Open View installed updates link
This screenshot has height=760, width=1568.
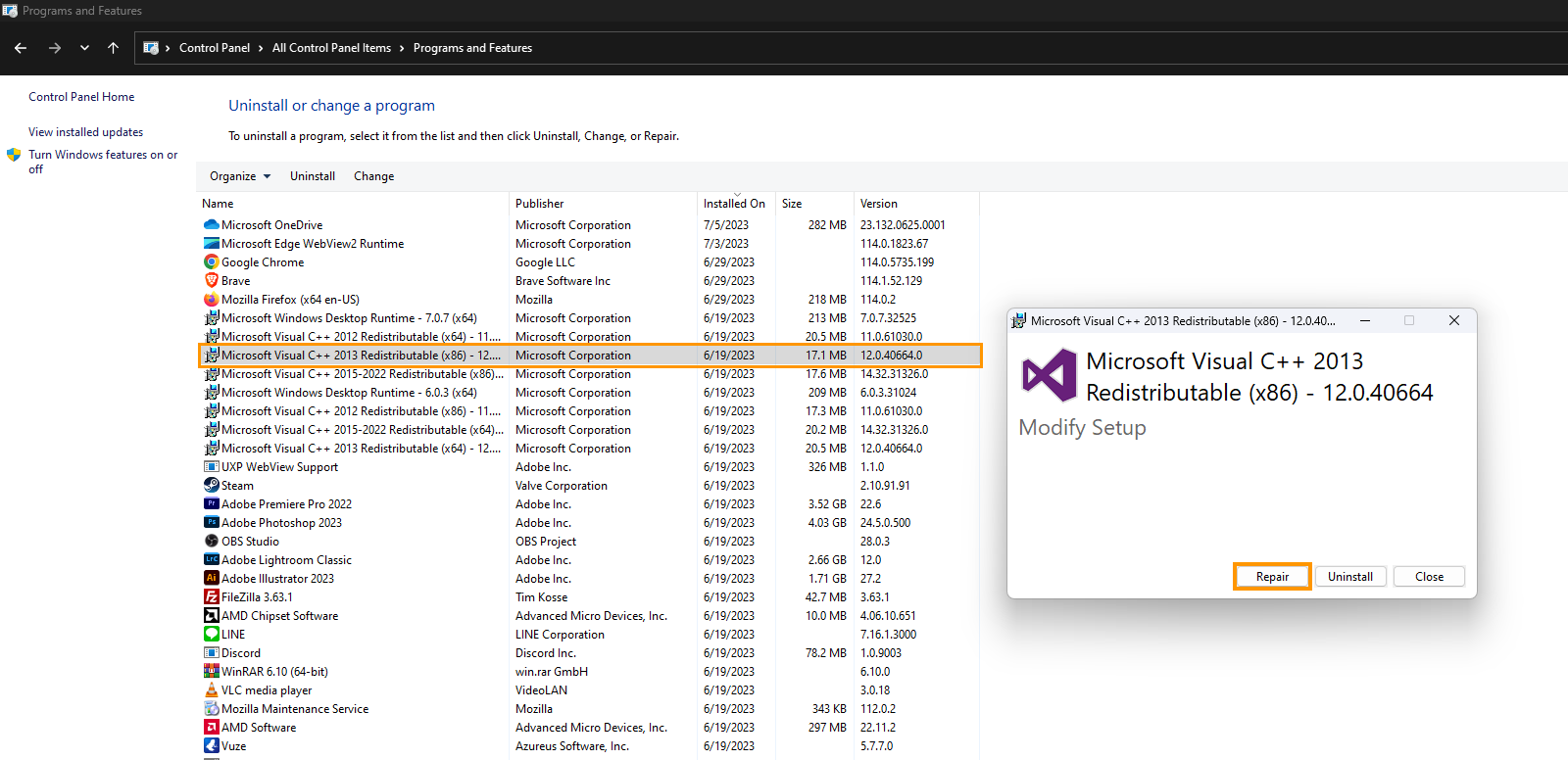pos(85,132)
